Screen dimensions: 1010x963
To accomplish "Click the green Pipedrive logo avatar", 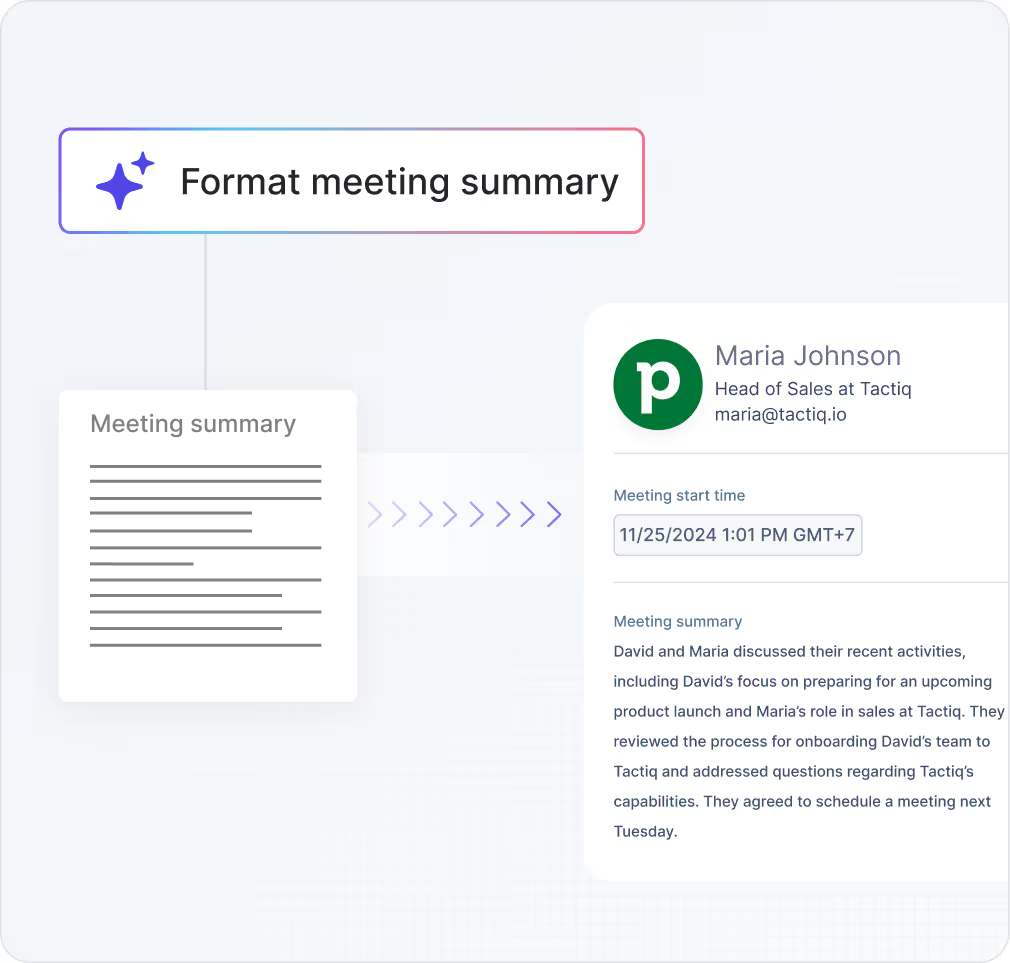I will point(658,385).
